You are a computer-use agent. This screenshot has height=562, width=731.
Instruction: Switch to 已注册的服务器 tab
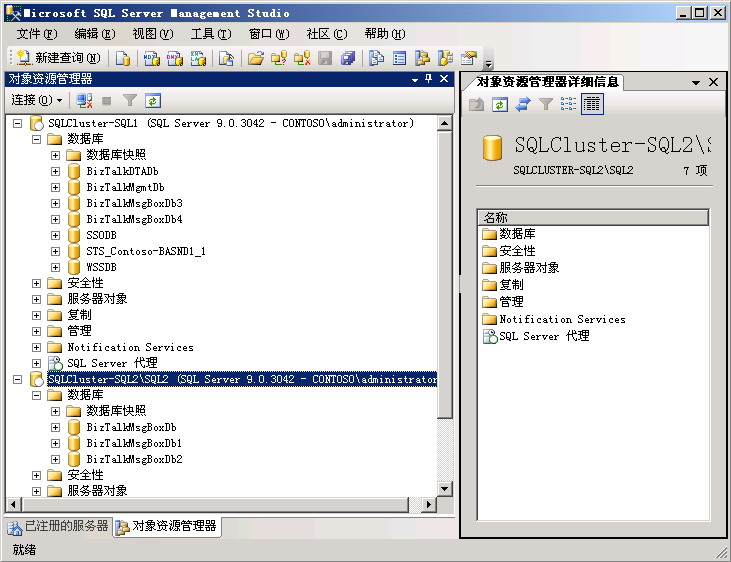[x=58, y=527]
